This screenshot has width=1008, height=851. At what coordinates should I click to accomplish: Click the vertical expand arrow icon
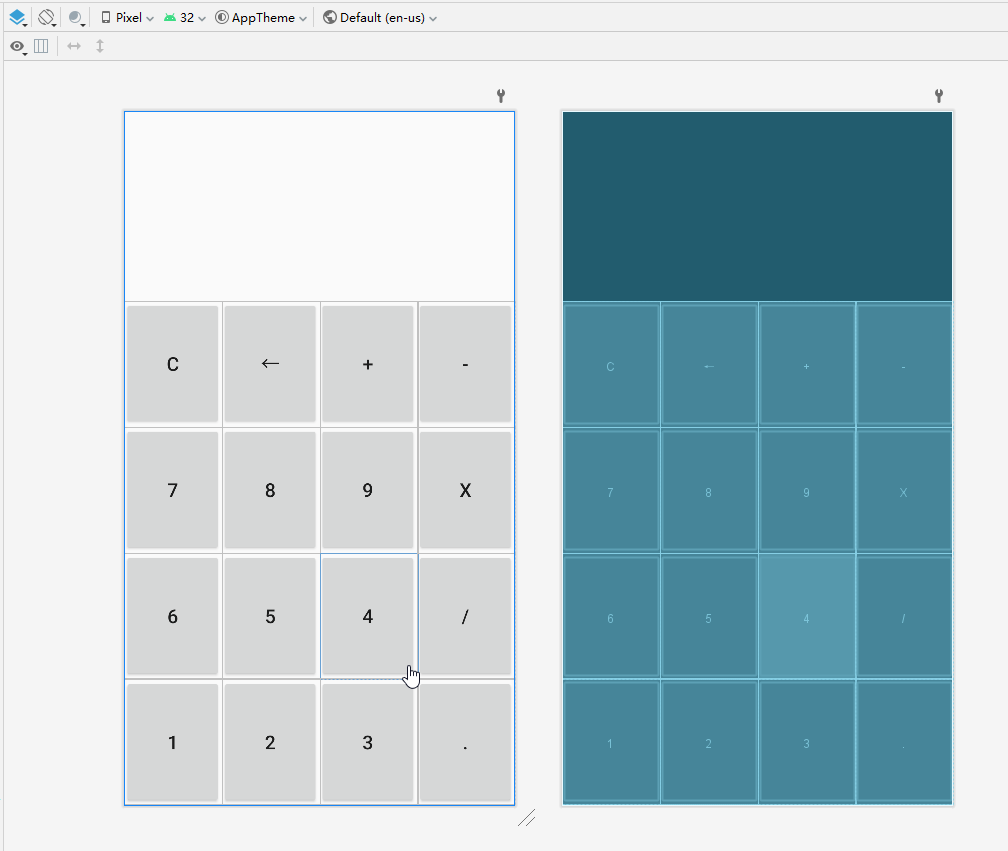pos(99,46)
